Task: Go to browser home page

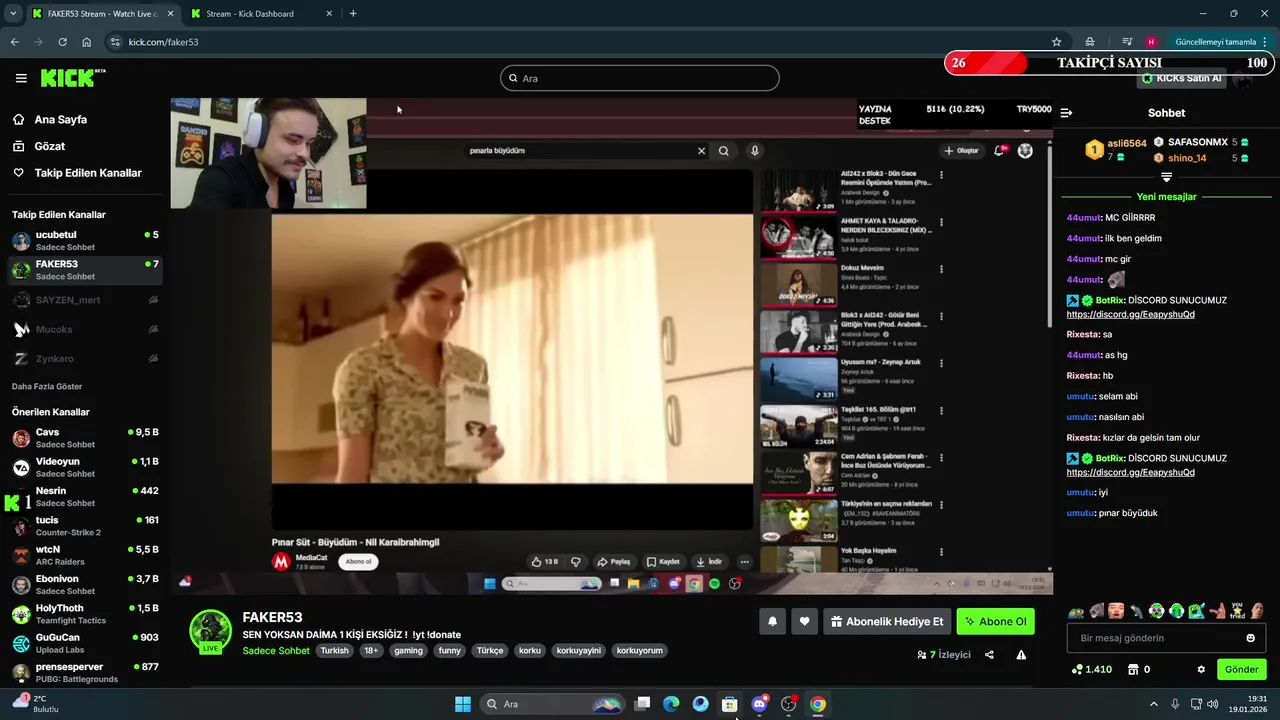Action: point(86,42)
